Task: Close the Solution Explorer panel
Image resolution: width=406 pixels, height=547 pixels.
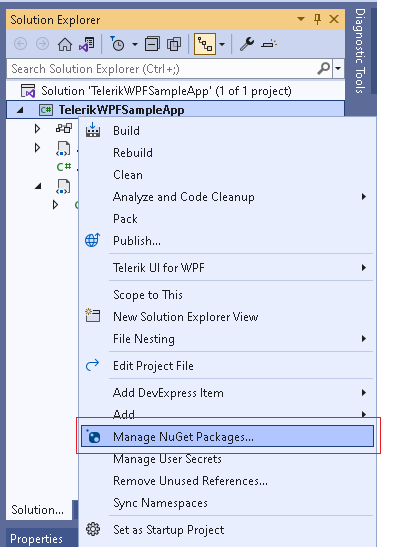Action: [334, 19]
